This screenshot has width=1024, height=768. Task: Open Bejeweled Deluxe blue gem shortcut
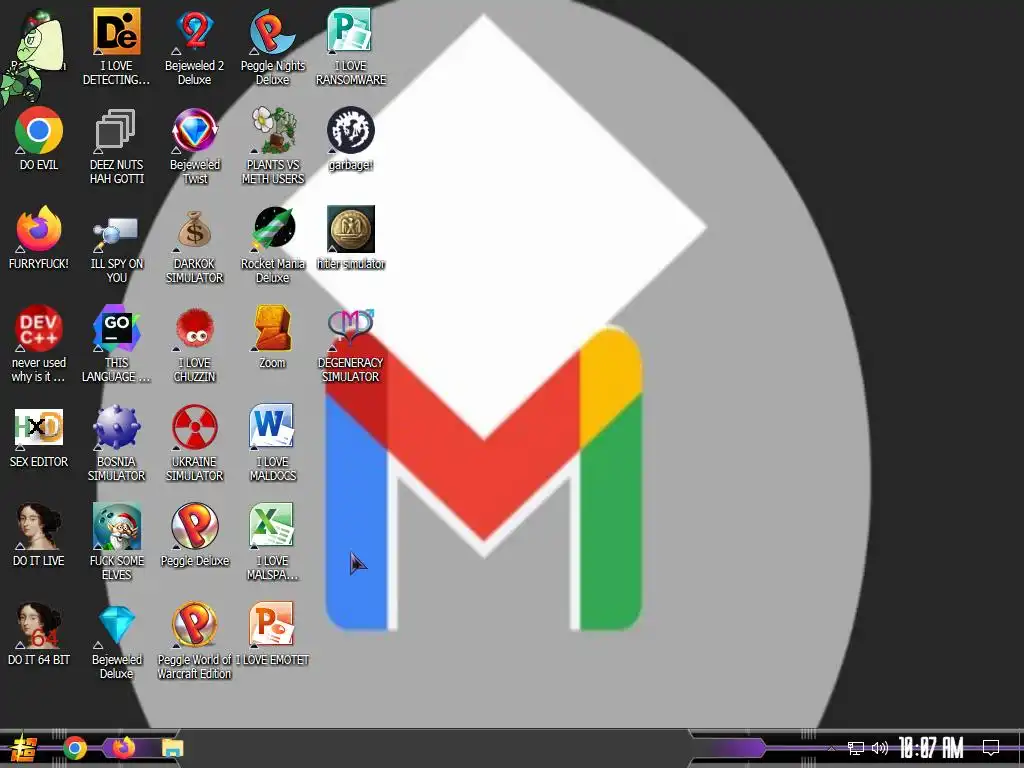pos(116,625)
